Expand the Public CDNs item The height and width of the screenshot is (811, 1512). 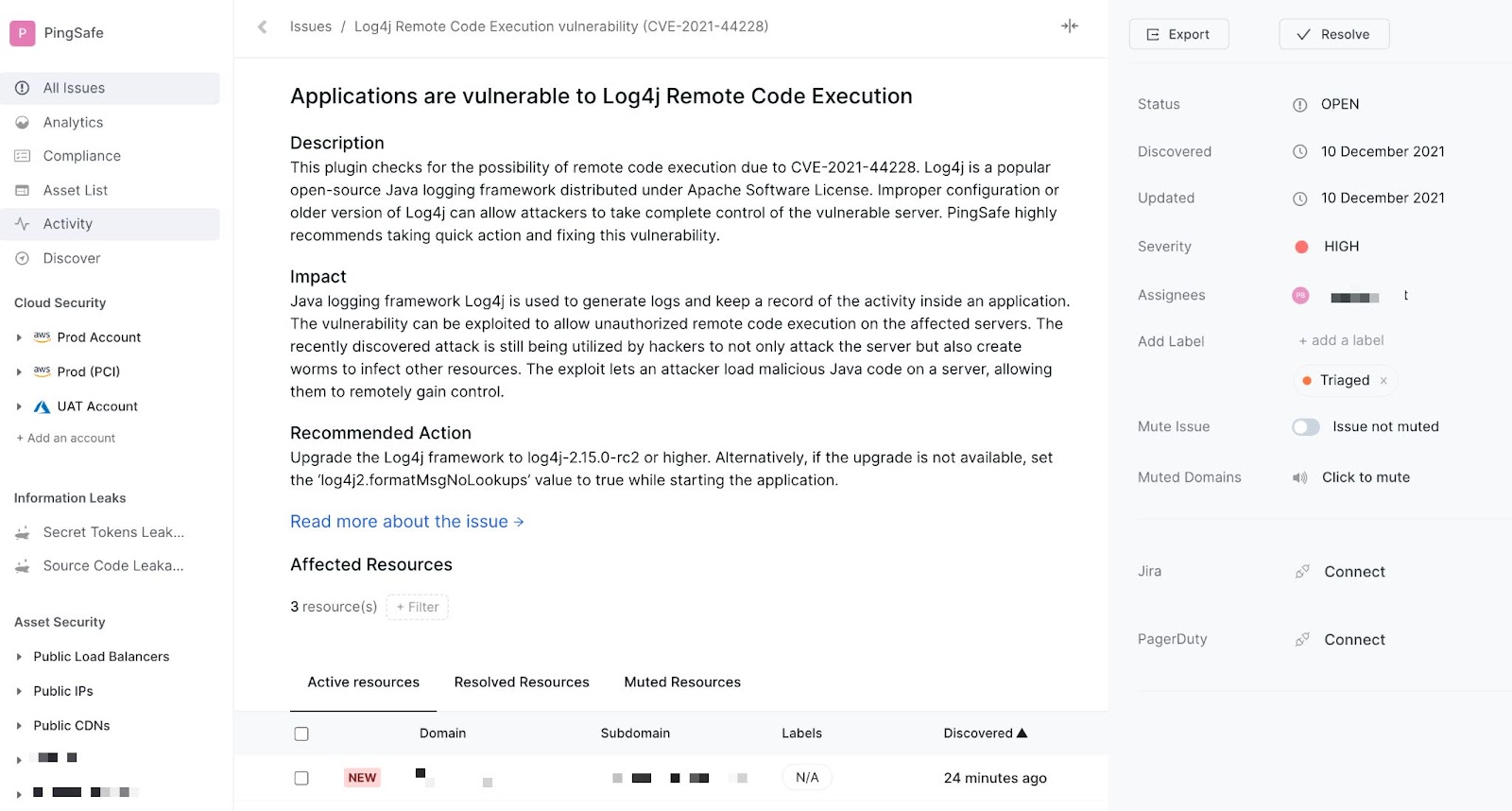point(19,726)
